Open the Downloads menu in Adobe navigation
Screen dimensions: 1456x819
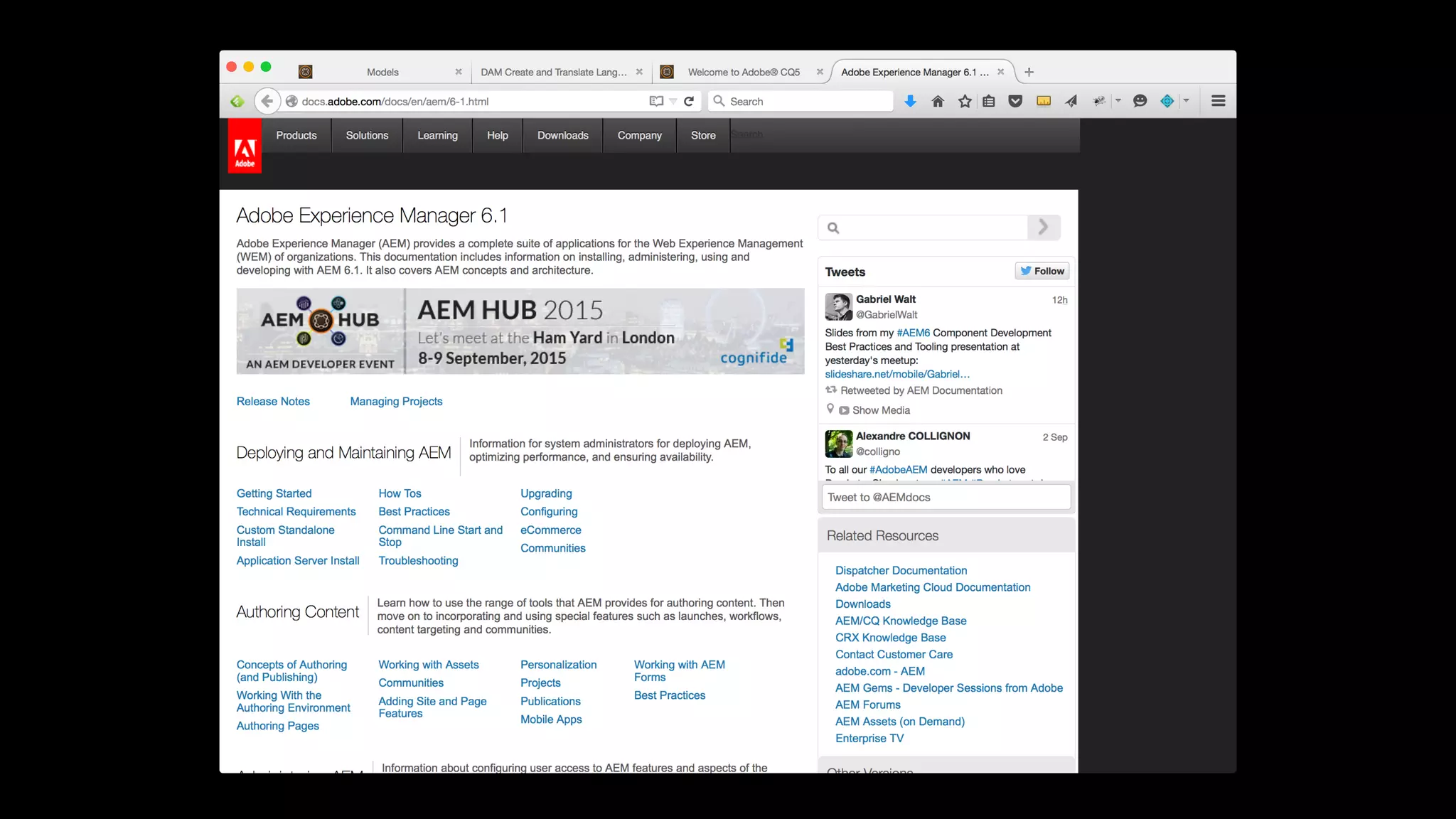pyautogui.click(x=562, y=135)
